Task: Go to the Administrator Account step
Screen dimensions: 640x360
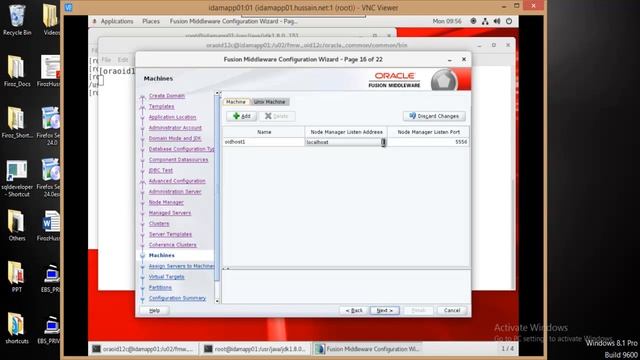Action: point(175,128)
